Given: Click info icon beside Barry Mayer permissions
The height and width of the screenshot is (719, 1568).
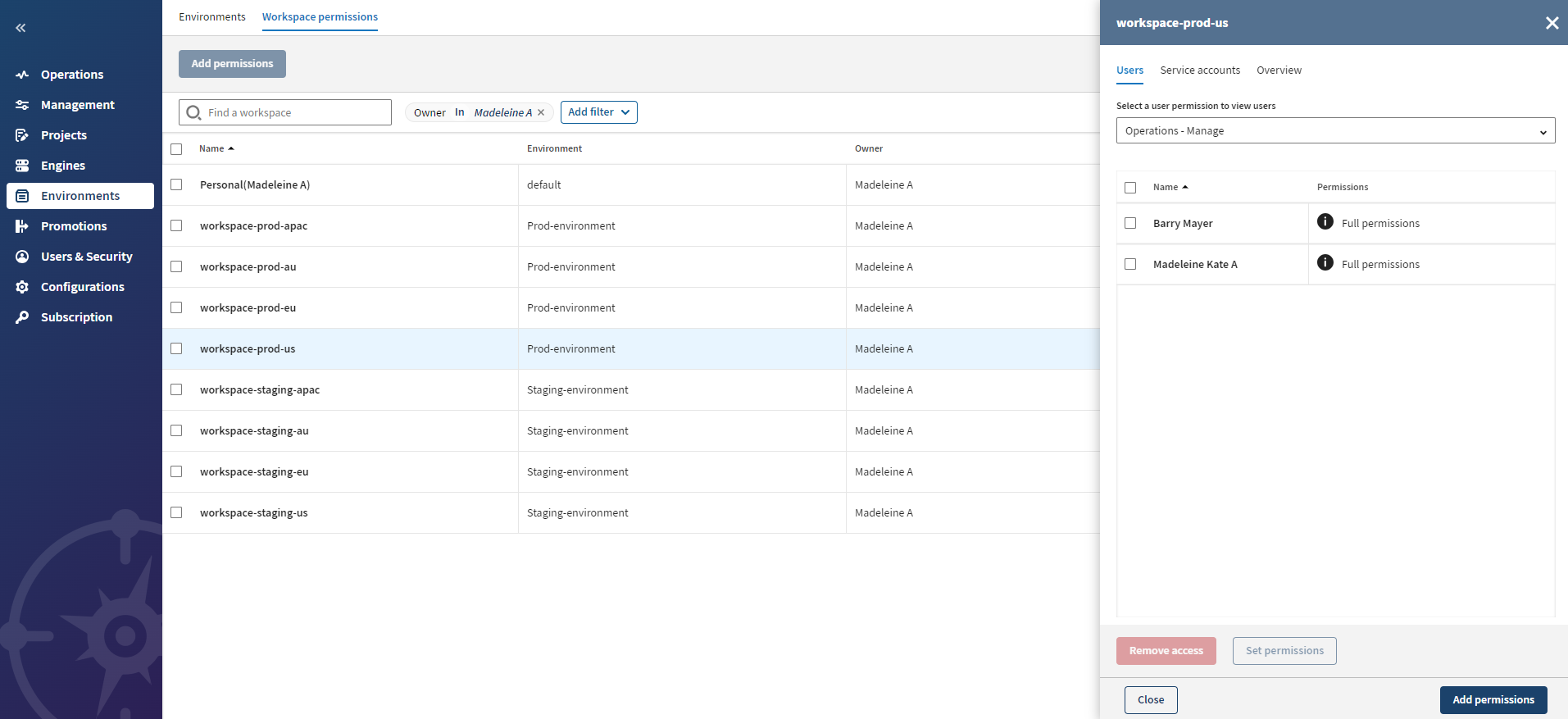Looking at the screenshot, I should click(x=1325, y=221).
